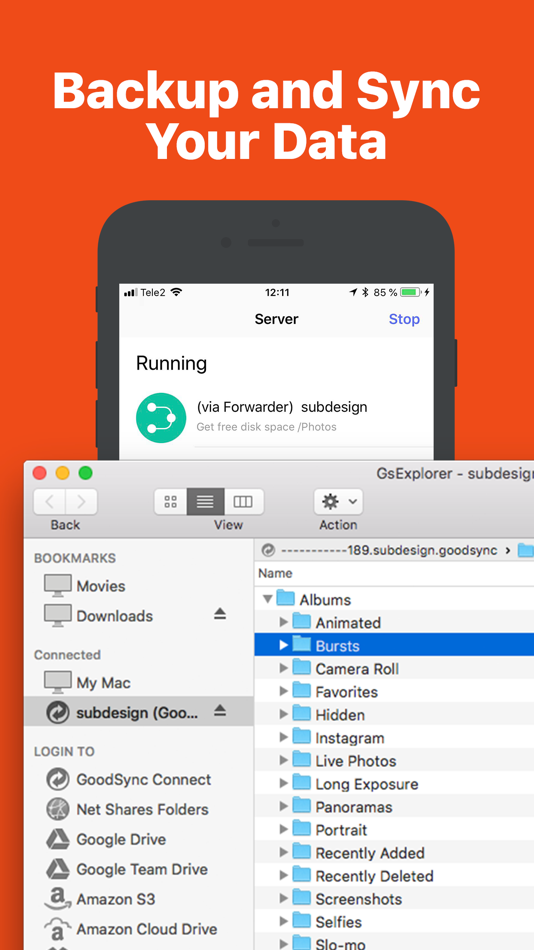Select the subdesign GoodSync connection
534x950 pixels.
[138, 711]
